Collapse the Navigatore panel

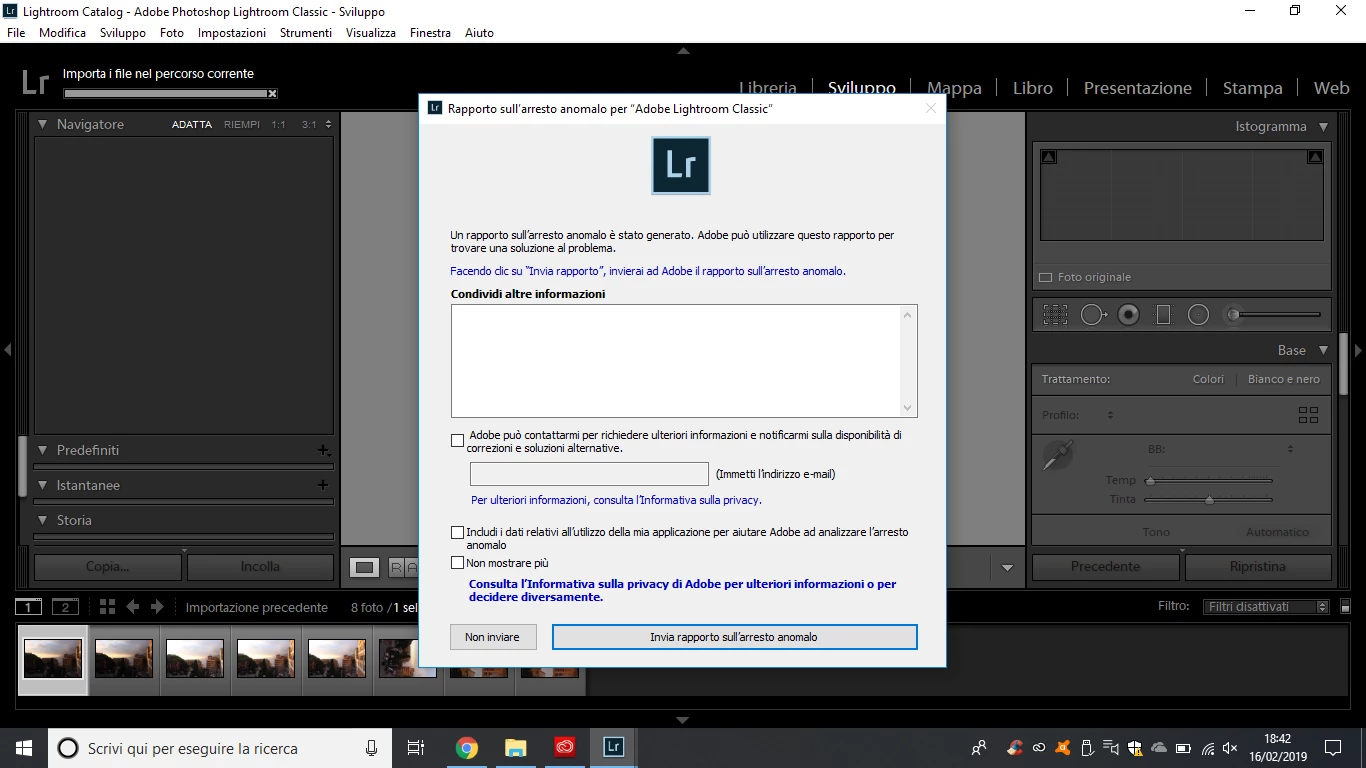click(43, 124)
